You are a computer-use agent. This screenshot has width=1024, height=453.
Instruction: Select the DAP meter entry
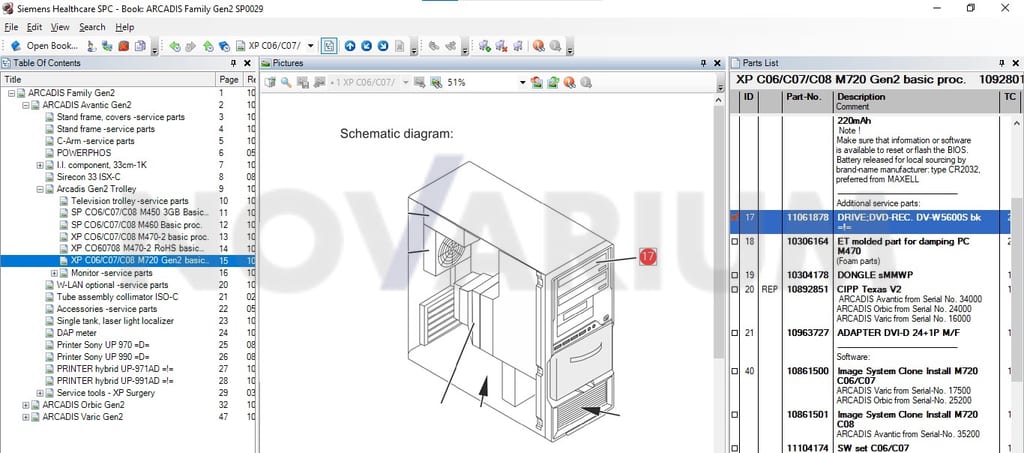point(76,333)
